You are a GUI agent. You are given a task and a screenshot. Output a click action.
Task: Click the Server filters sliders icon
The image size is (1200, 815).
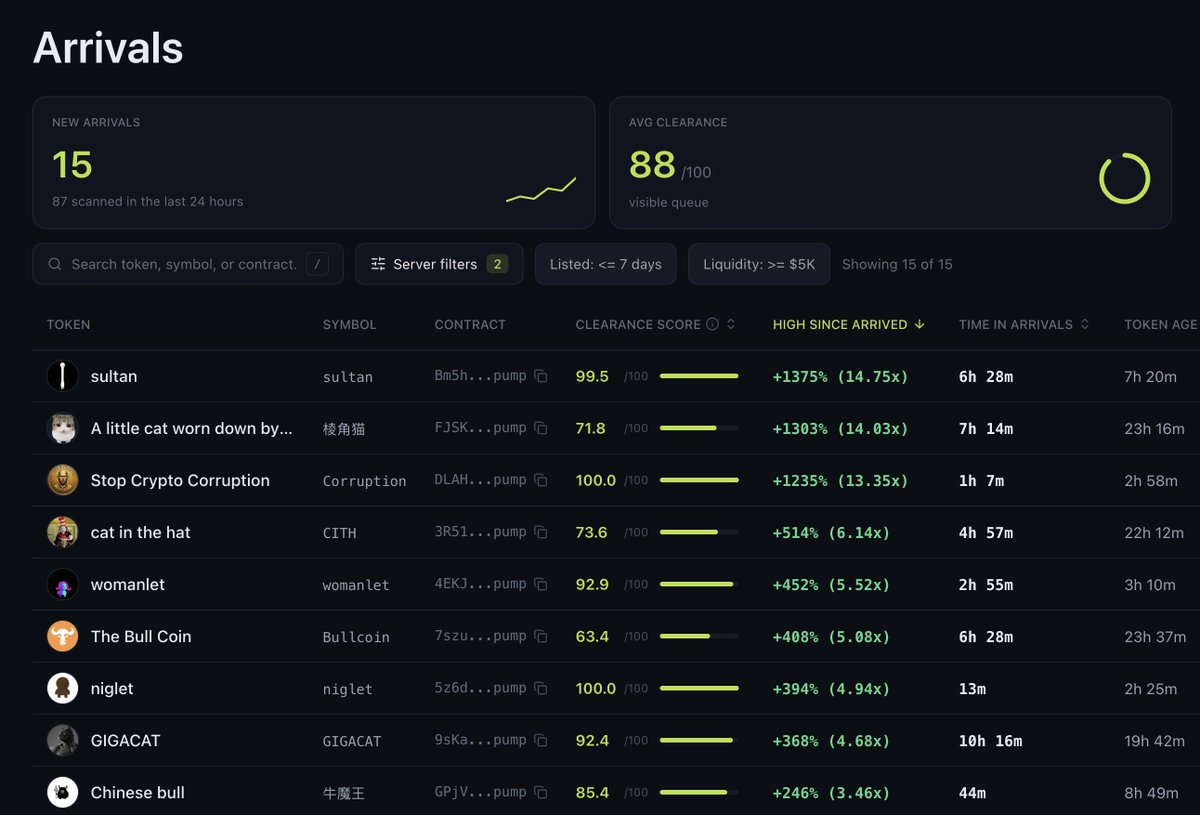click(378, 264)
